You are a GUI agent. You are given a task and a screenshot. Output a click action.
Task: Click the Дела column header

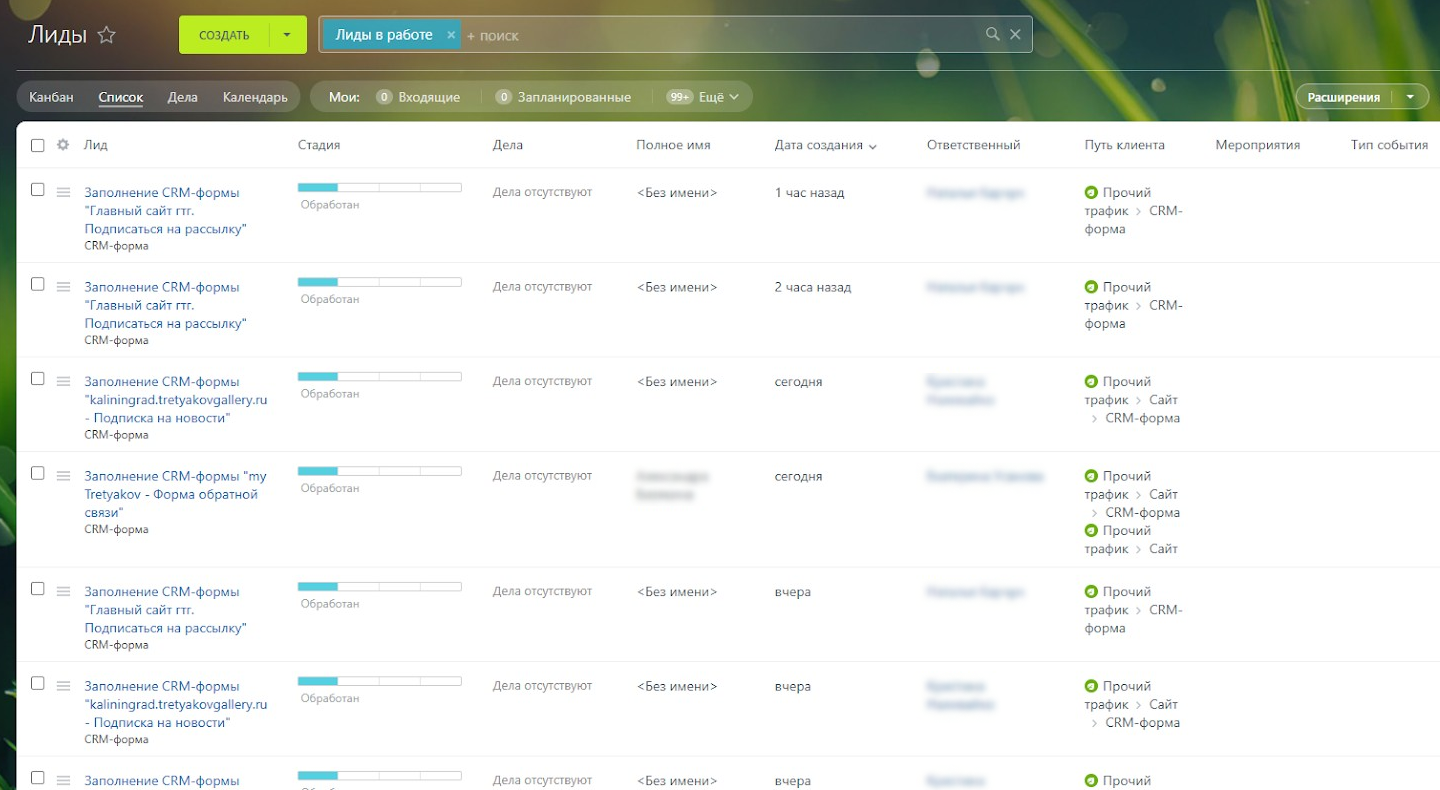[508, 145]
